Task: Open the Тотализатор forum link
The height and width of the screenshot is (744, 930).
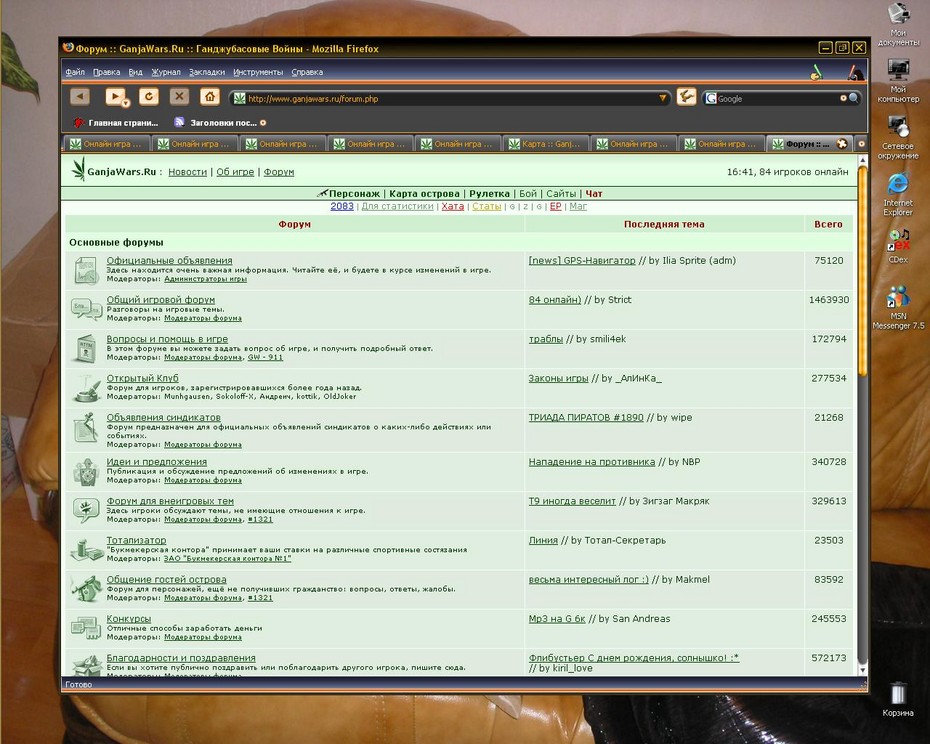Action: pyautogui.click(x=136, y=540)
